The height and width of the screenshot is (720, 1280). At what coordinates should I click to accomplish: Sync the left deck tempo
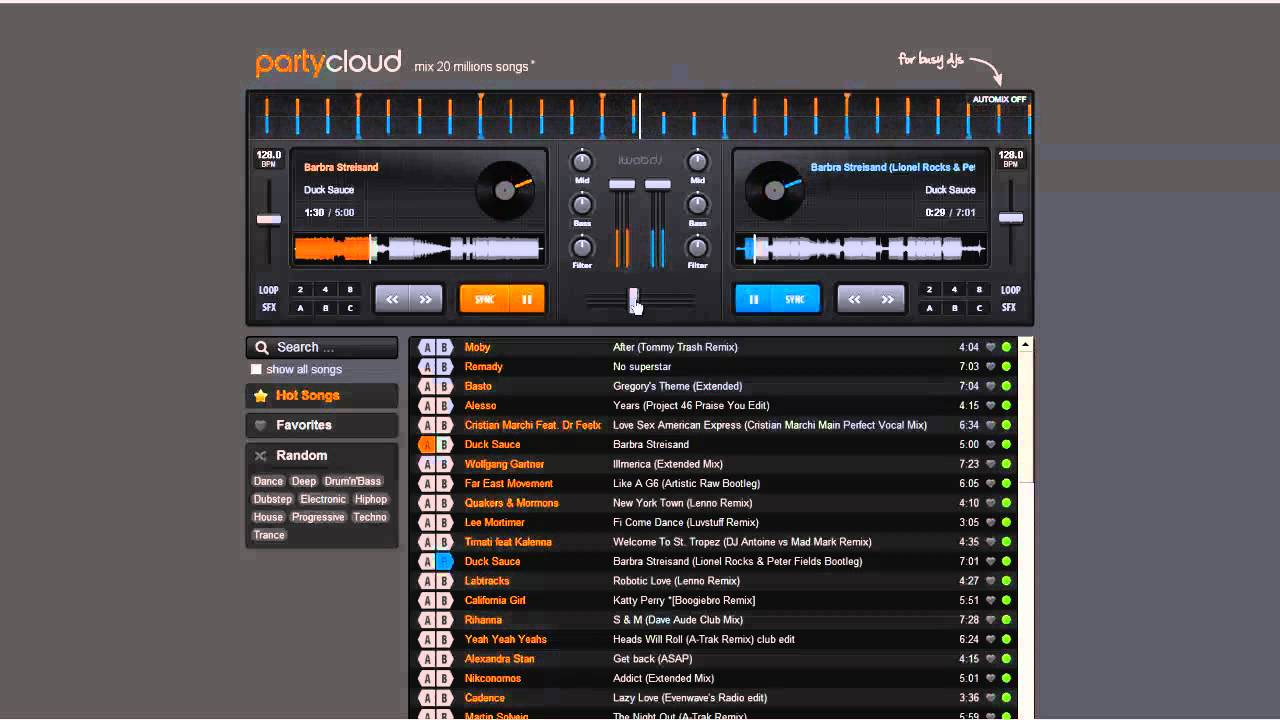pyautogui.click(x=485, y=299)
